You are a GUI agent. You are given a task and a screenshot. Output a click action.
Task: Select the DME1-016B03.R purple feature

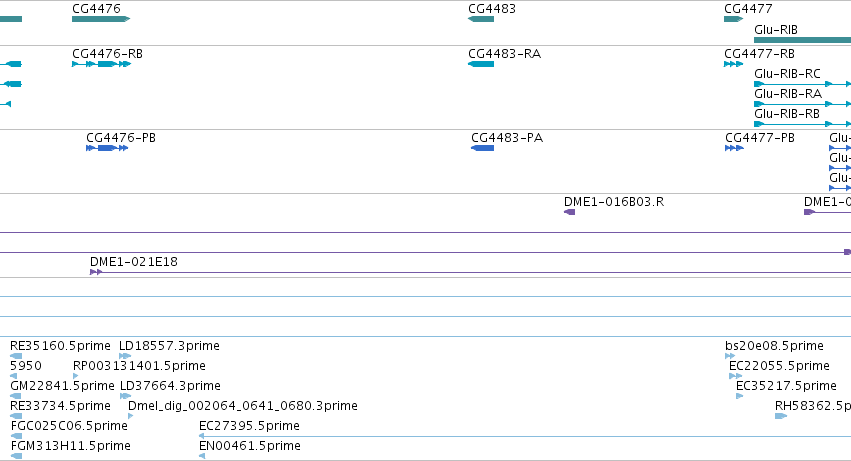click(569, 212)
